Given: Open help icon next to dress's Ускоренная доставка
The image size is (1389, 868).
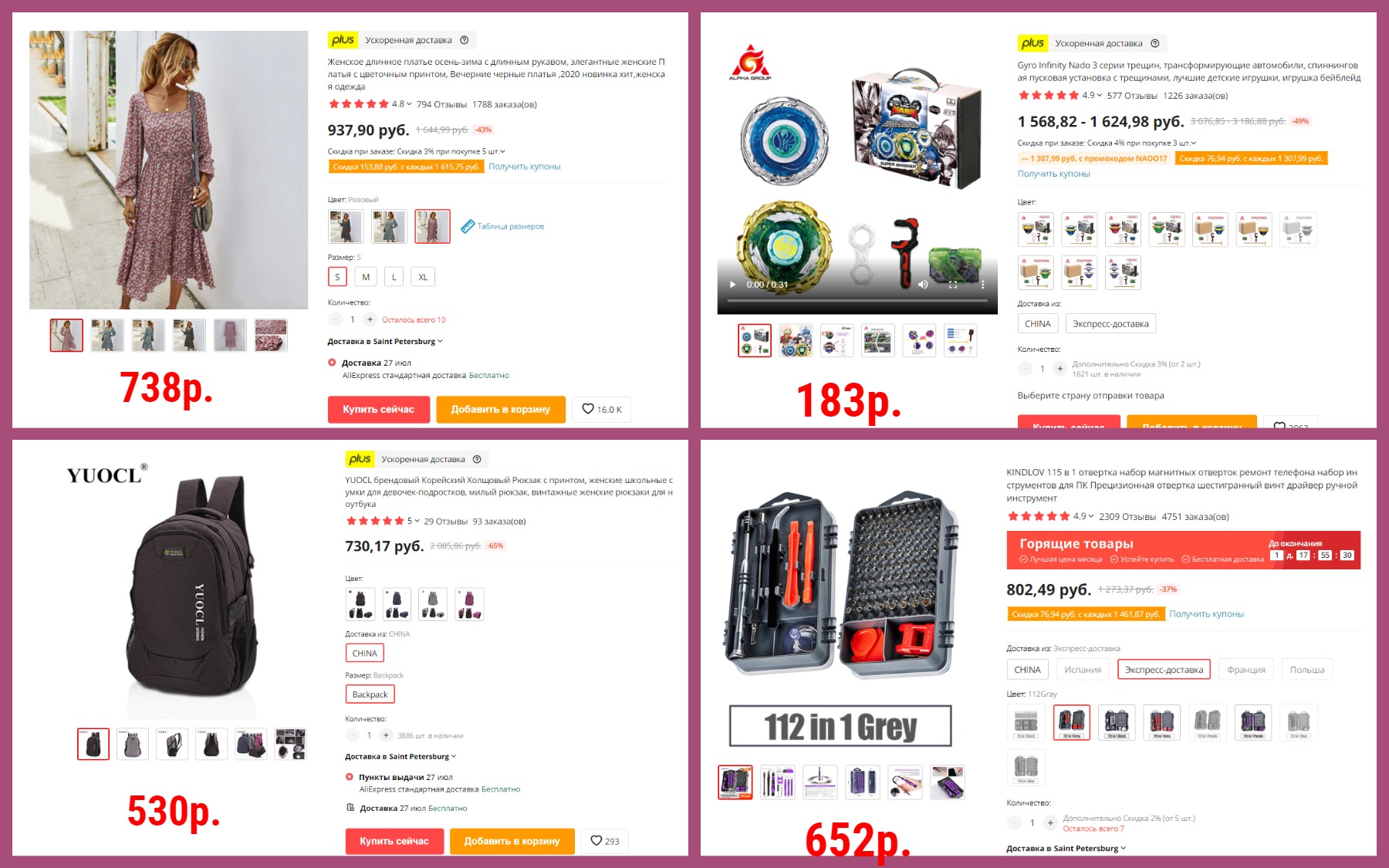Looking at the screenshot, I should tap(464, 40).
